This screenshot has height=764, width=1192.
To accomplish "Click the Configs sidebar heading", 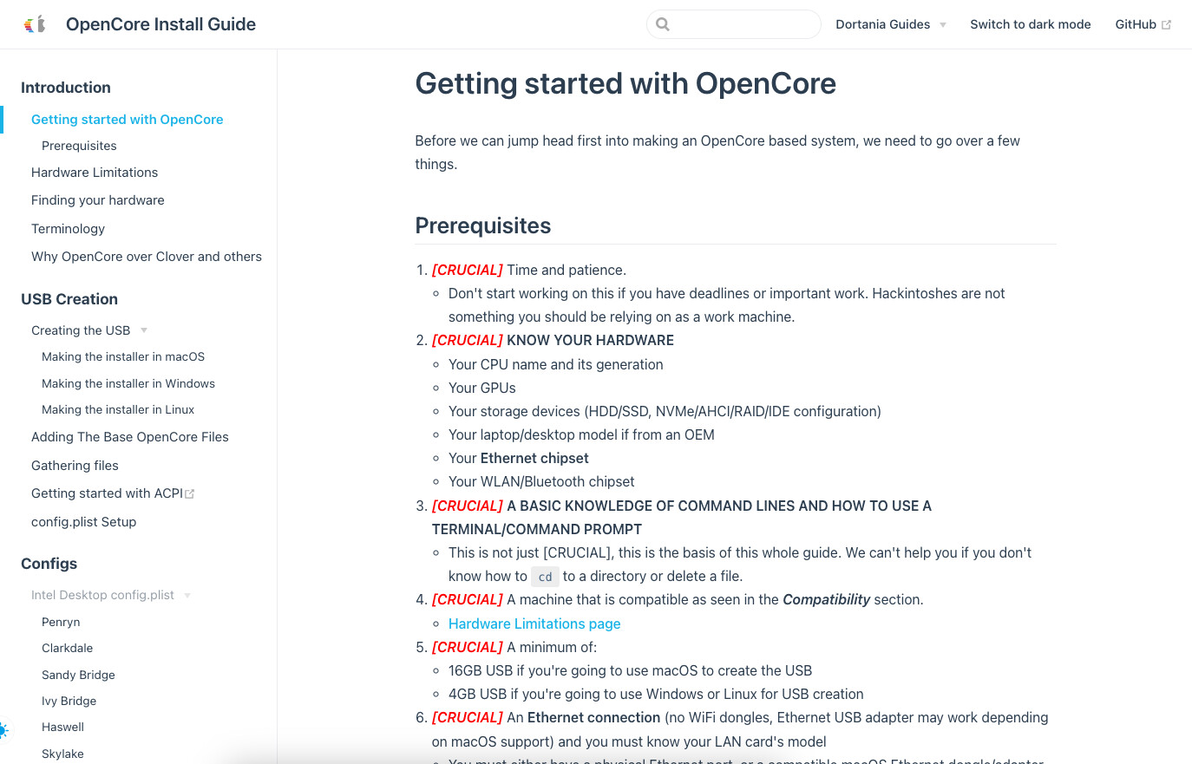I will point(49,564).
